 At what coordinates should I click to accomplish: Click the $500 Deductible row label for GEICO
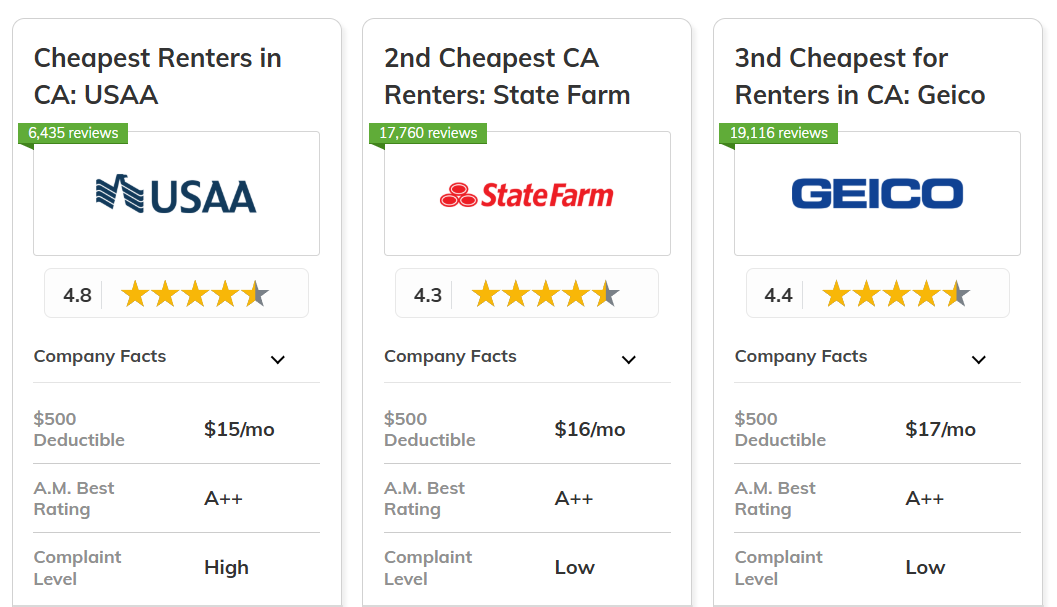[x=779, y=428]
